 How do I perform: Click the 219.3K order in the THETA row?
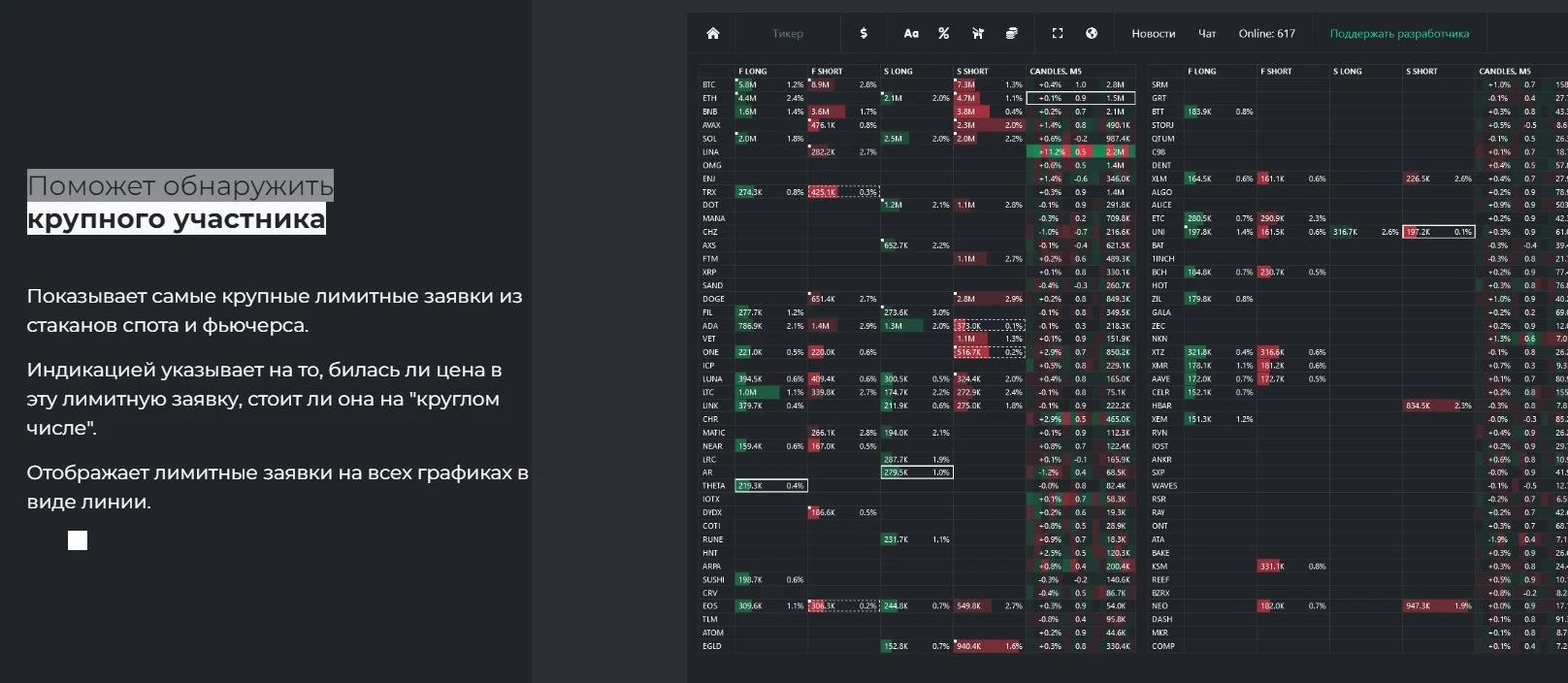pyautogui.click(x=771, y=486)
